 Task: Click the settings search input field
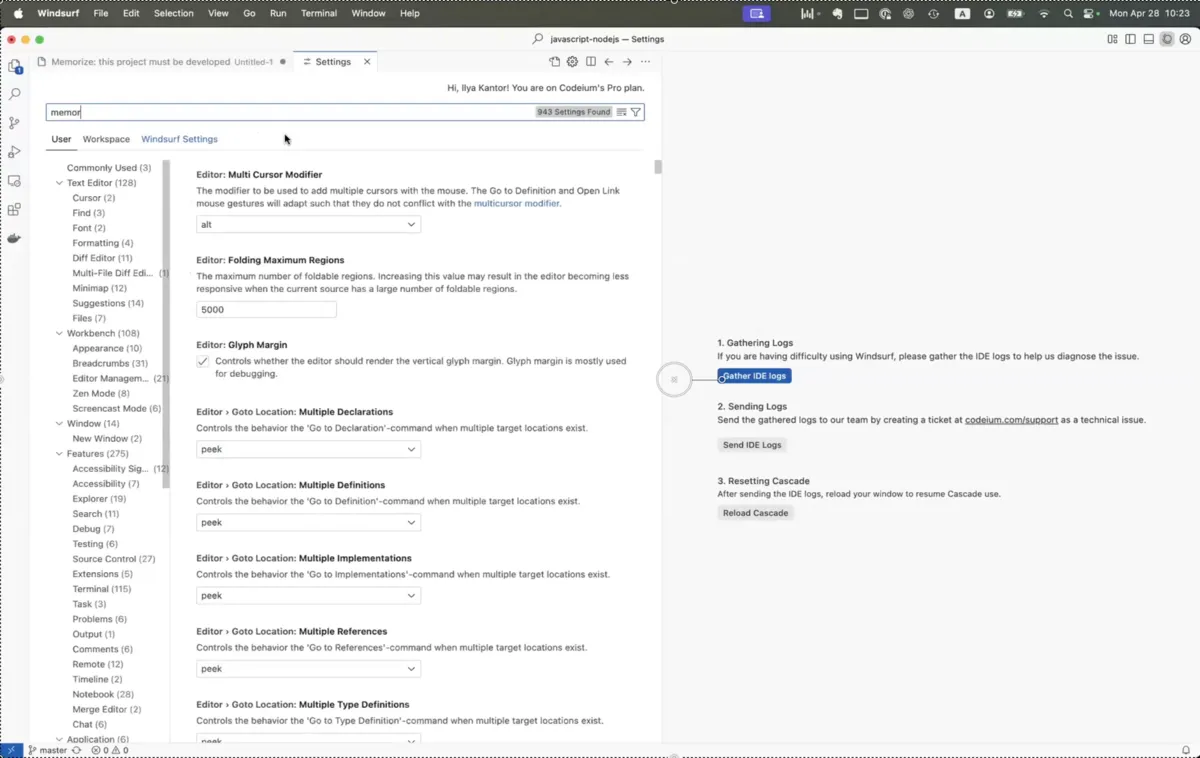[x=290, y=112]
